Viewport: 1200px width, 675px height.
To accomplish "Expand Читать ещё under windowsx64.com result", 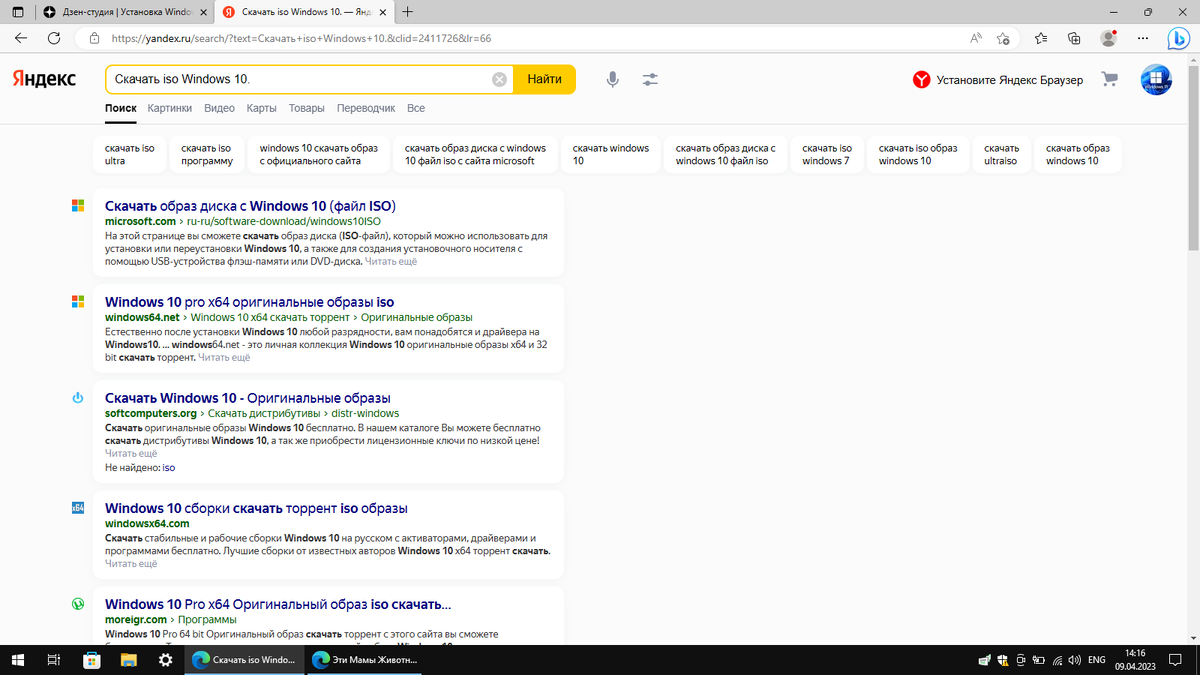I will [131, 563].
